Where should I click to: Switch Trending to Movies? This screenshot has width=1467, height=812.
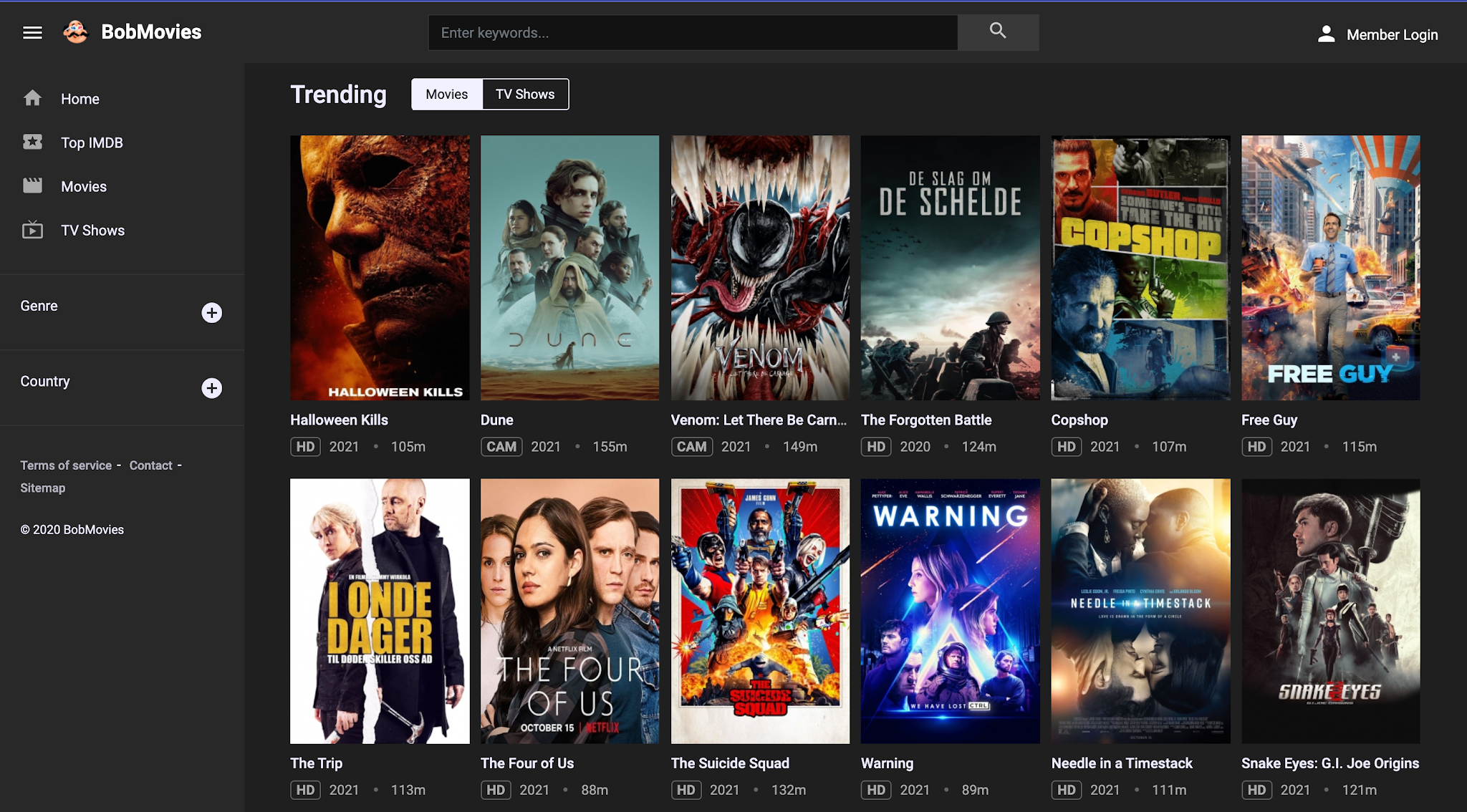point(446,94)
